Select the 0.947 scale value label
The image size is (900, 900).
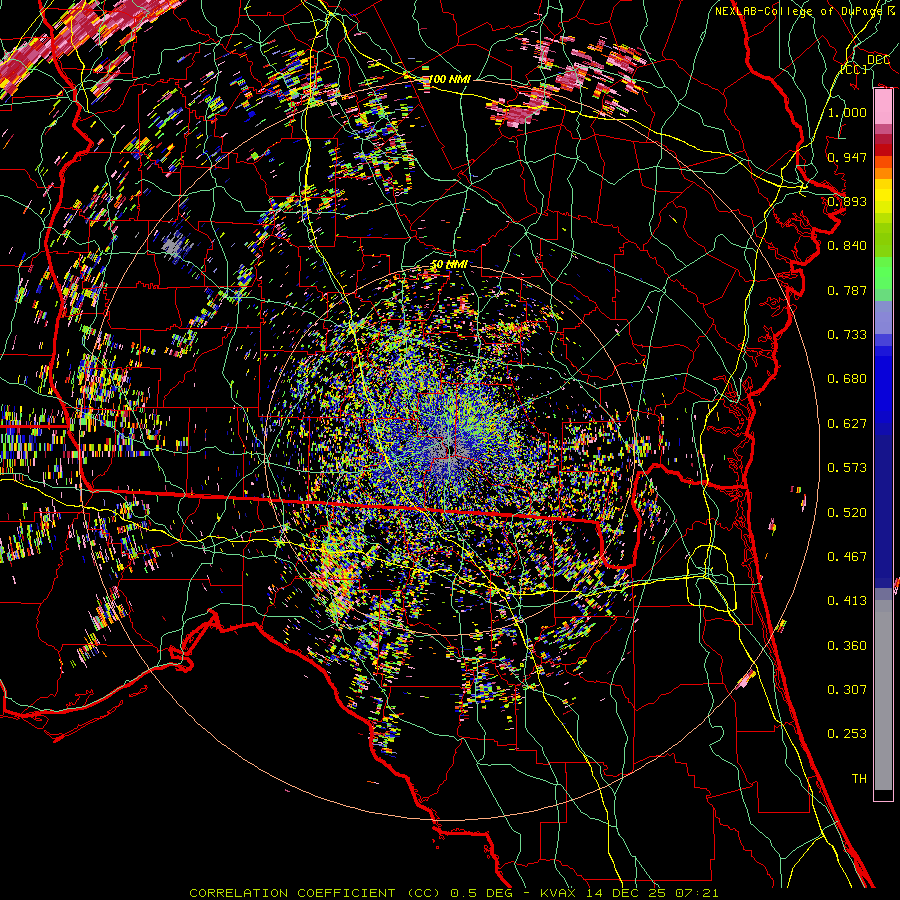847,157
